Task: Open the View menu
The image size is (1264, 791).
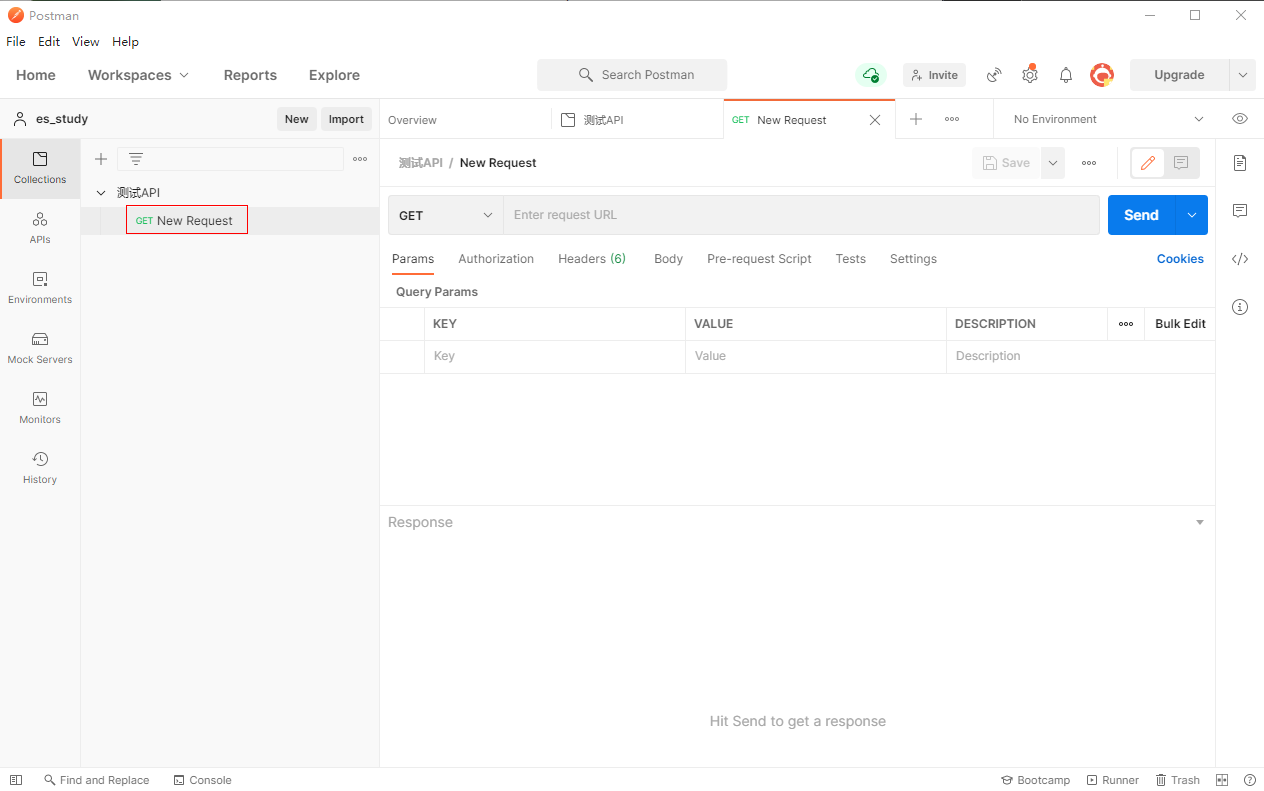Action: click(86, 42)
